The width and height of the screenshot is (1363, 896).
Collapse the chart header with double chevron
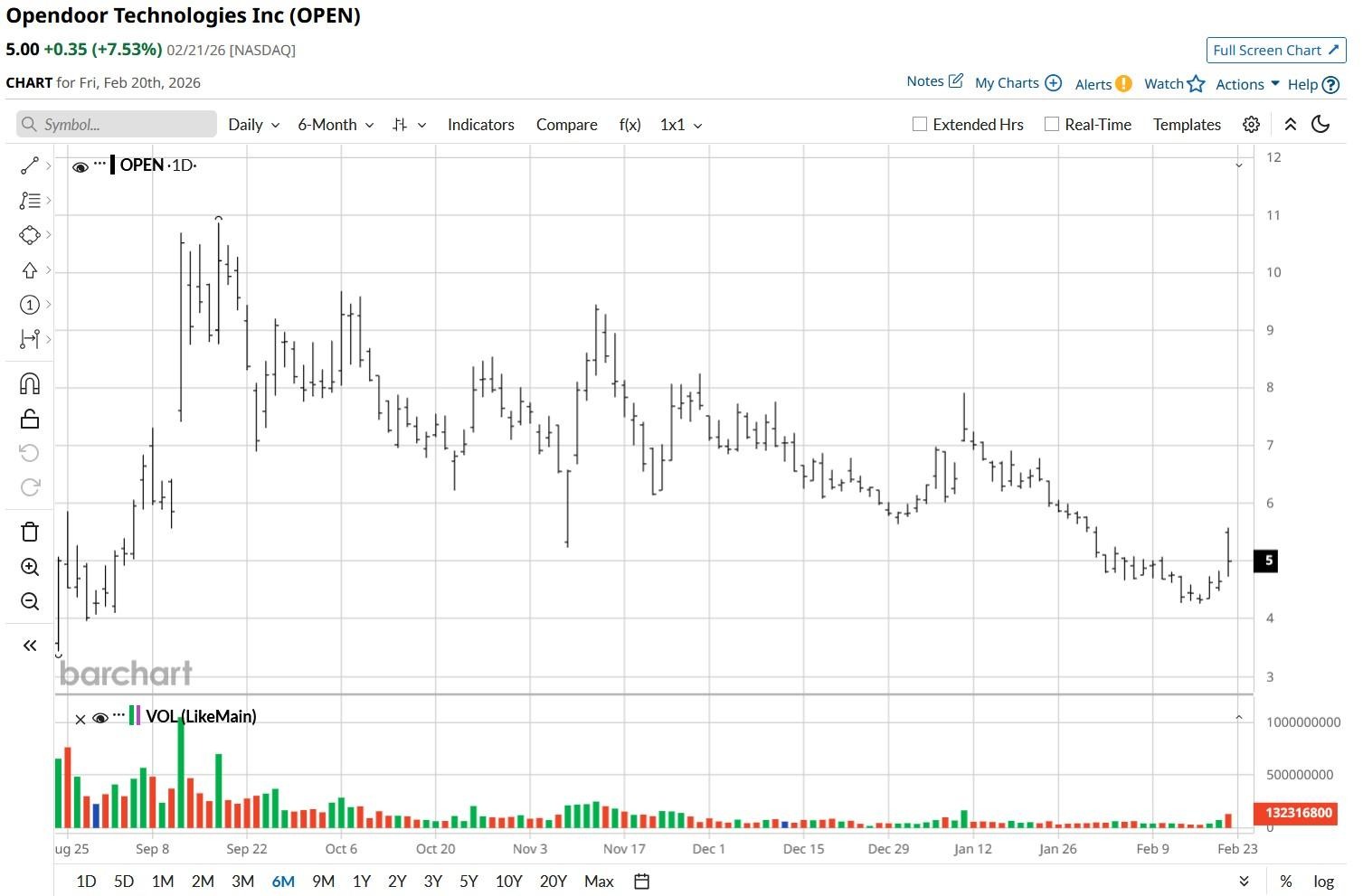[x=1291, y=125]
